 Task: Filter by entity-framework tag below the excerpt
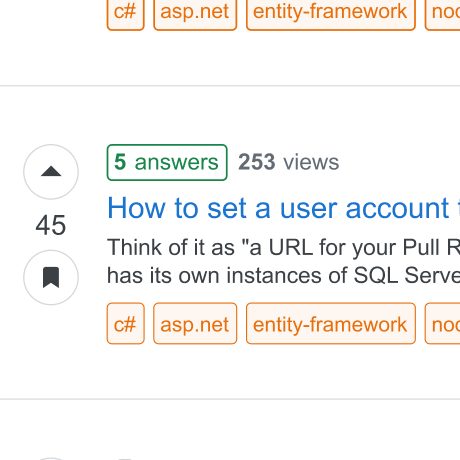(331, 323)
